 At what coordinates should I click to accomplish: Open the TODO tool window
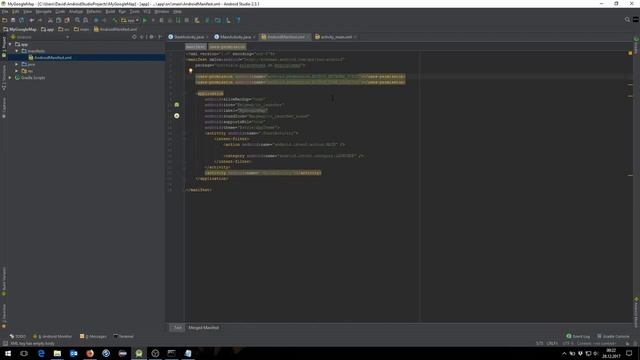tap(18, 336)
